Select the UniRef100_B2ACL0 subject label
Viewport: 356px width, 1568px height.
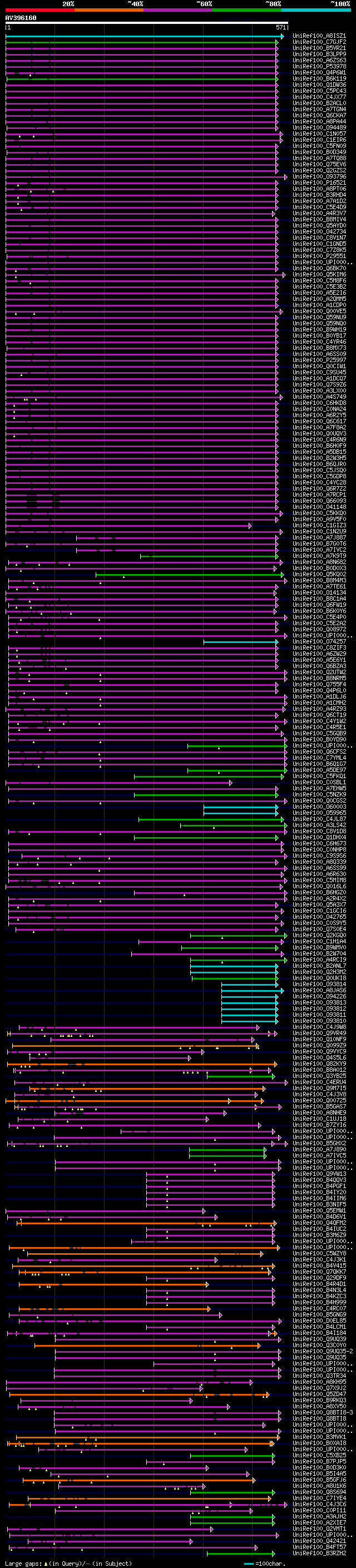319,103
